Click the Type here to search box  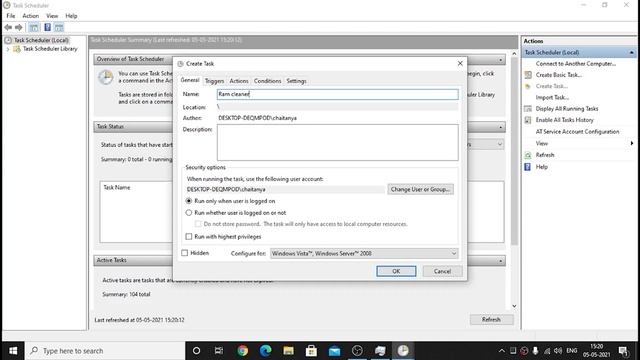pos(105,351)
